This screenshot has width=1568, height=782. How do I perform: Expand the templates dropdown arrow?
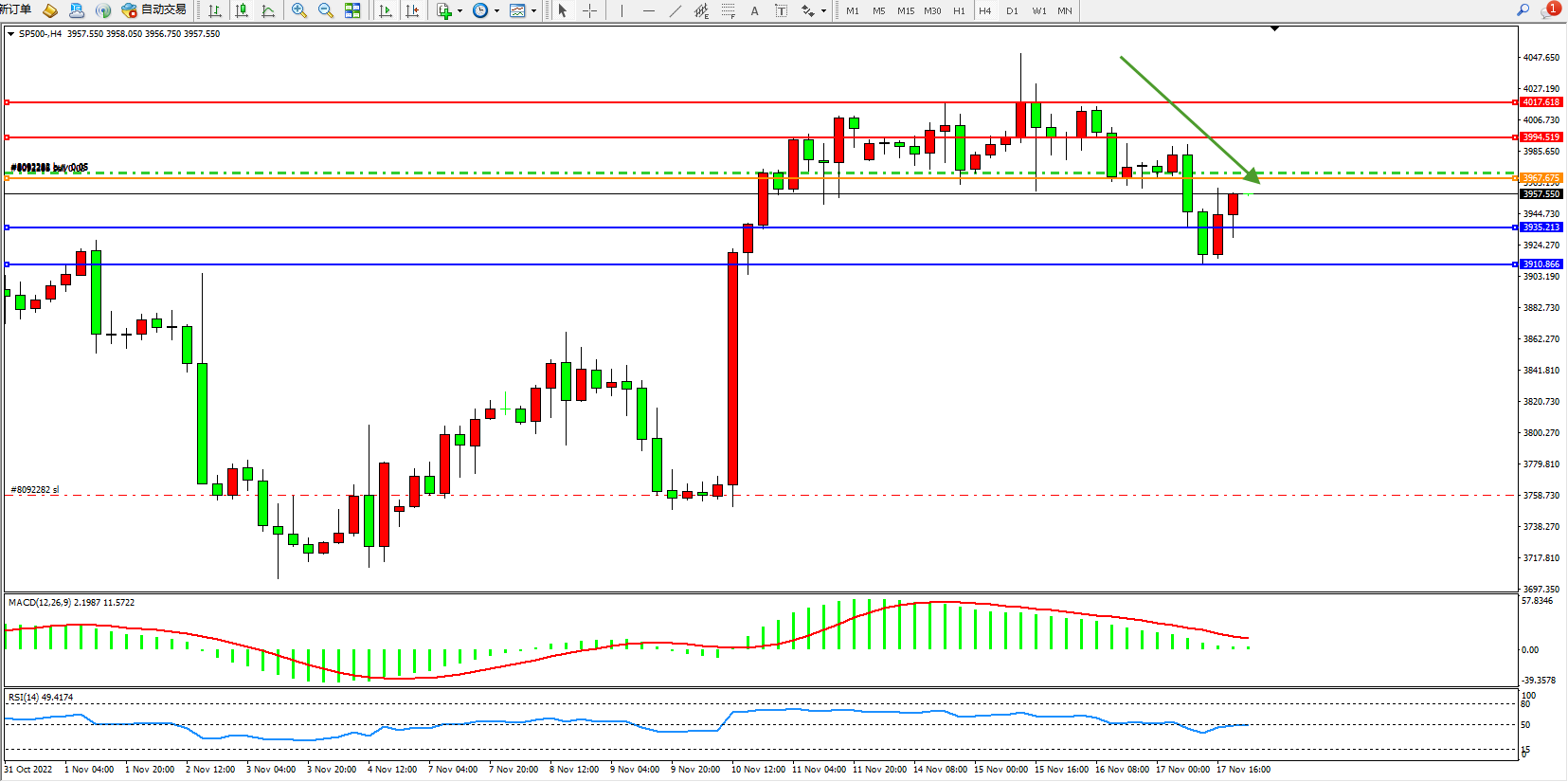pyautogui.click(x=533, y=11)
